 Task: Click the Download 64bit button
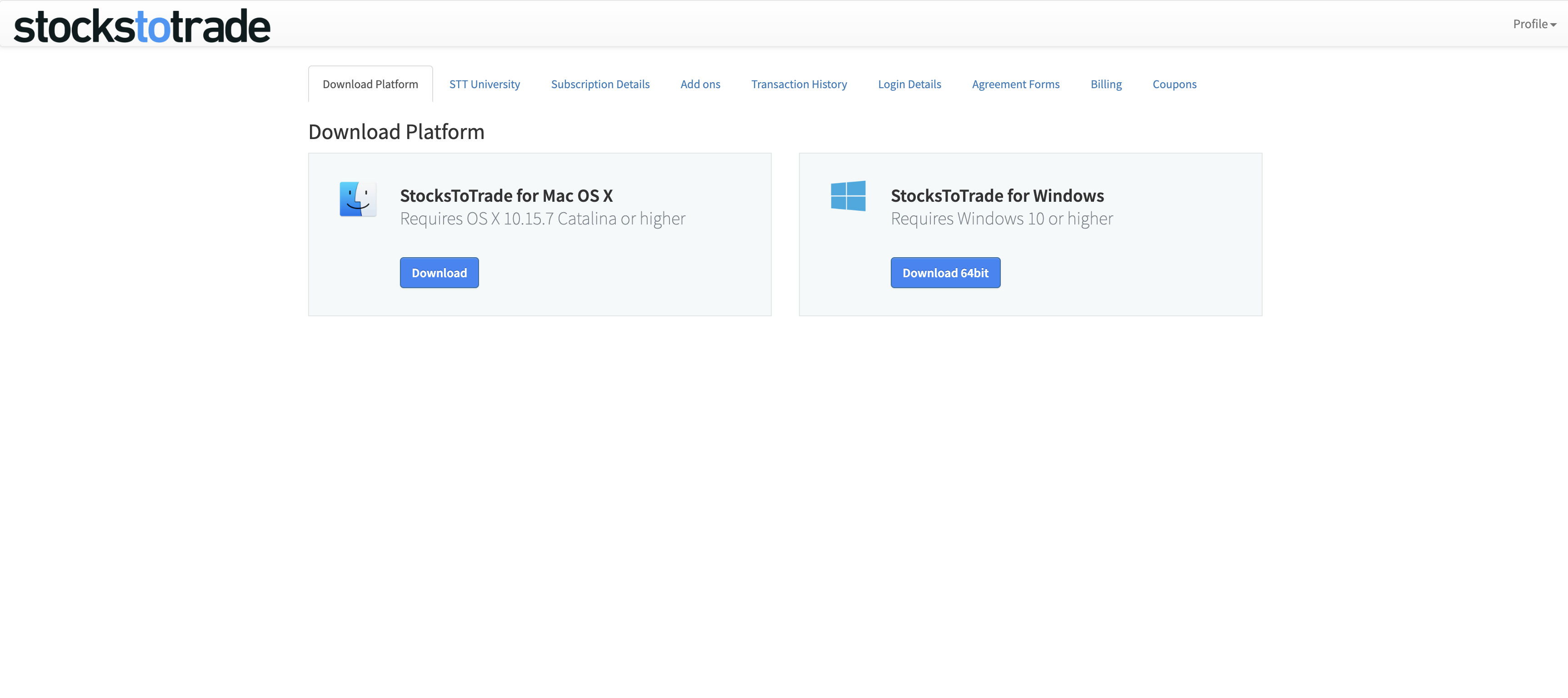tap(945, 273)
